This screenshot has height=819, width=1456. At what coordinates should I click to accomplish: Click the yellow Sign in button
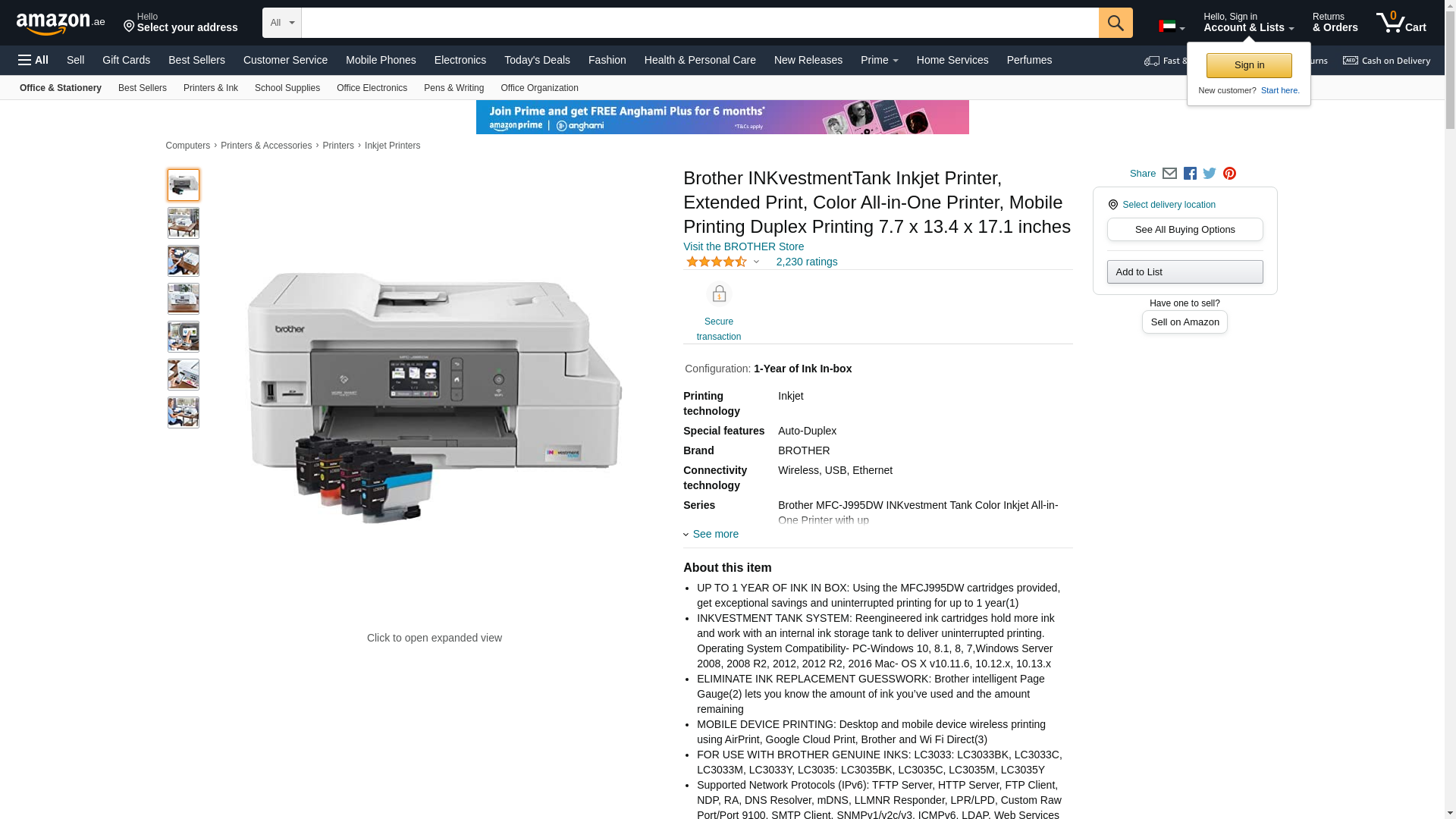click(x=1249, y=65)
